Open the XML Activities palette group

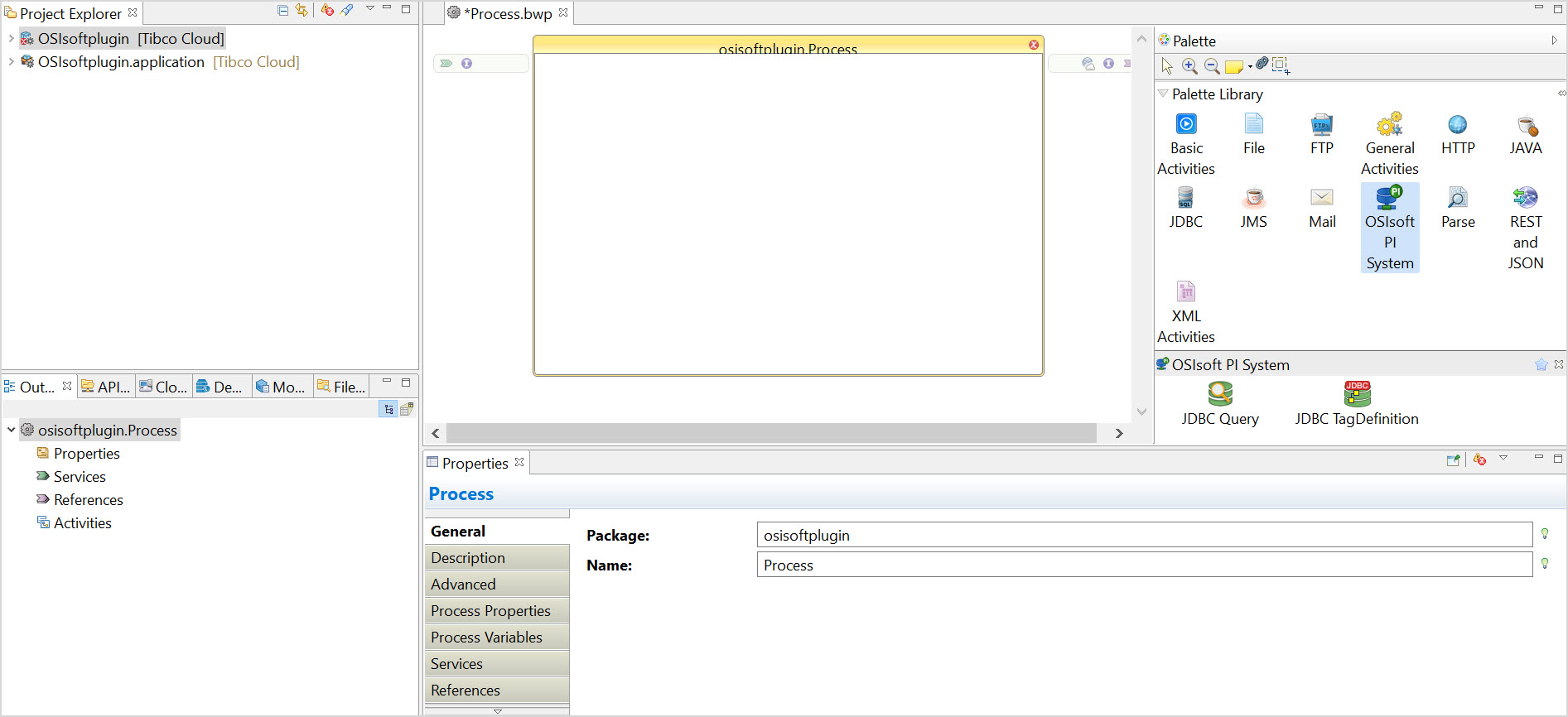(1186, 313)
